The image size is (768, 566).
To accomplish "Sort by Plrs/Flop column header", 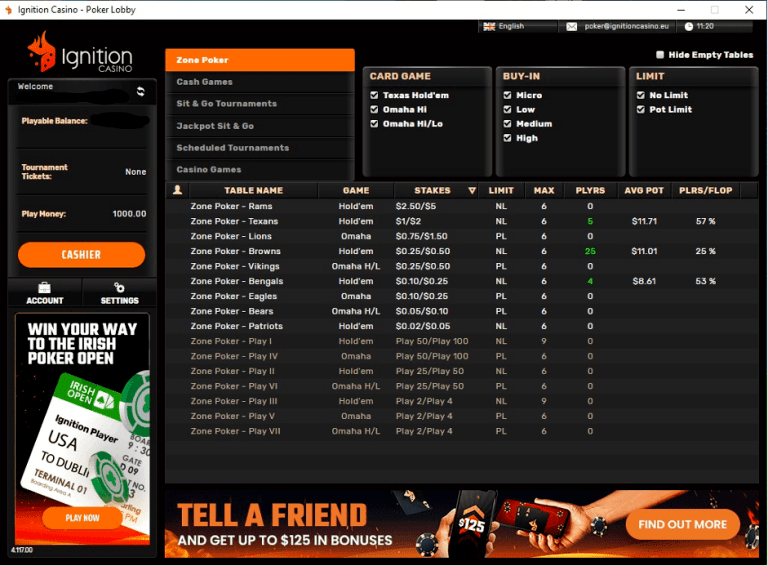I will tap(706, 190).
